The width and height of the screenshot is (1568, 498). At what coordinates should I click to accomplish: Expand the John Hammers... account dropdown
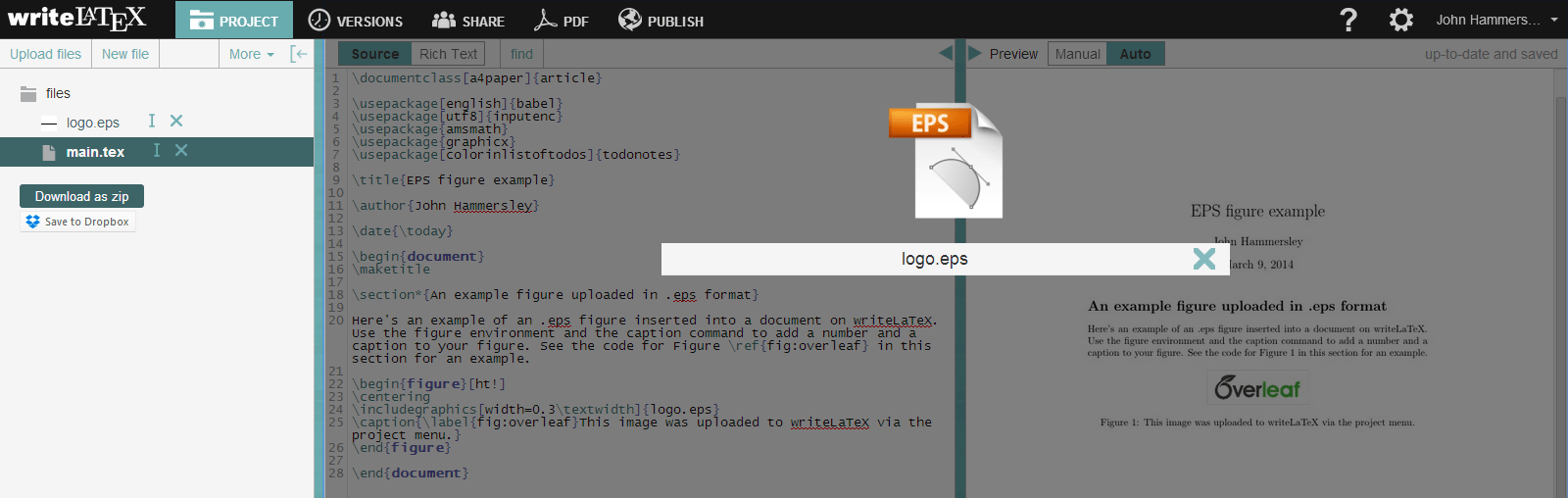point(1496,20)
